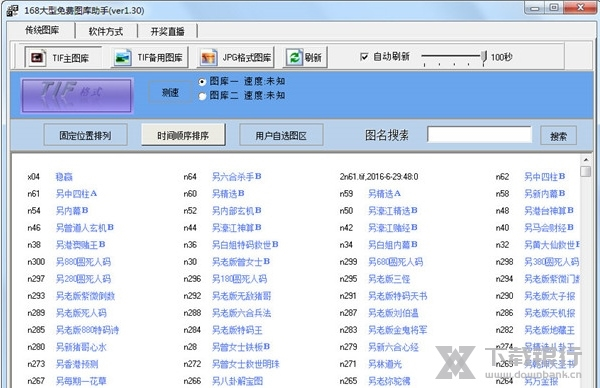Open the 另精选A link
600x388 pixels.
point(385,194)
